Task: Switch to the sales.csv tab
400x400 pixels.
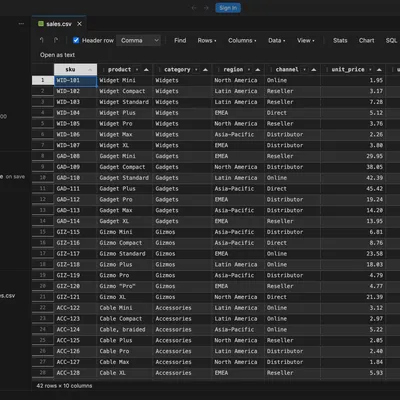Action: pos(59,24)
